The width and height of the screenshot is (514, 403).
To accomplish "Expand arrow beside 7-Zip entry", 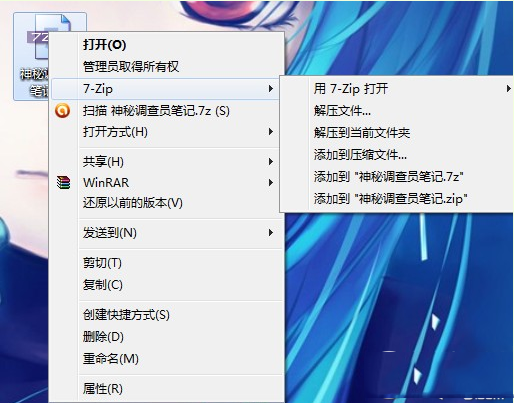I will [x=271, y=89].
